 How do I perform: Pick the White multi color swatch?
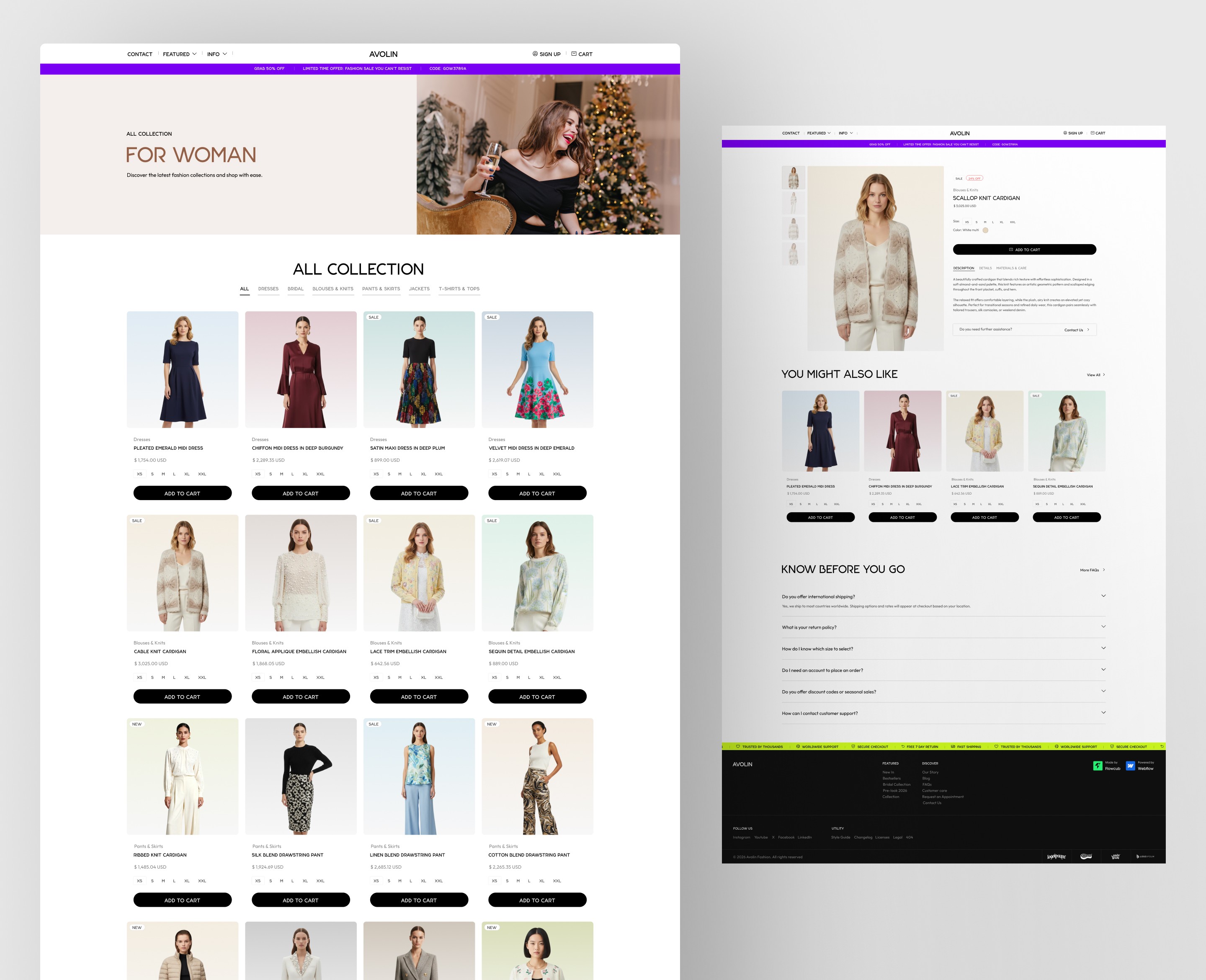coord(985,230)
